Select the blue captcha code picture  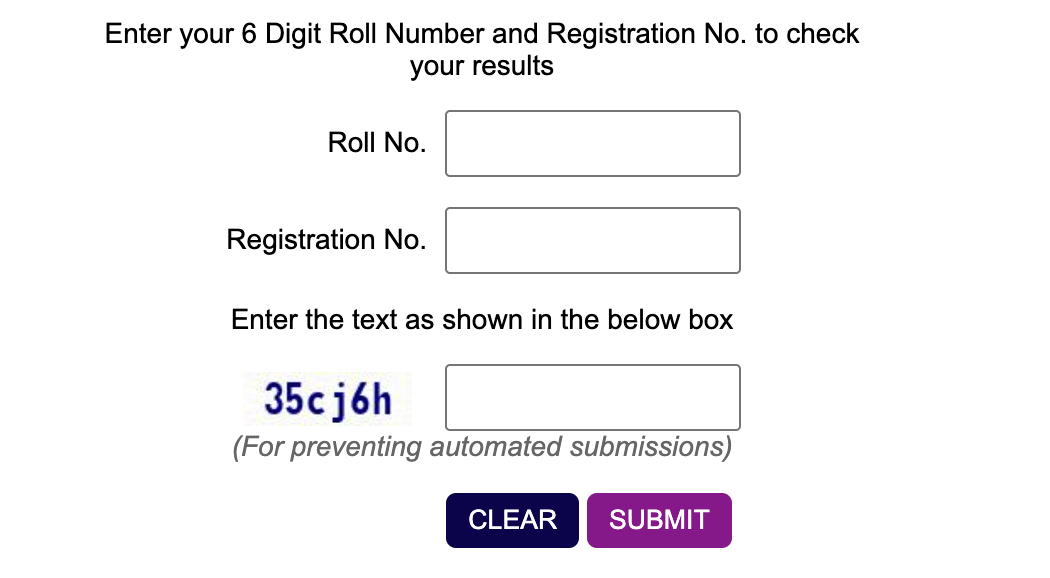click(327, 399)
